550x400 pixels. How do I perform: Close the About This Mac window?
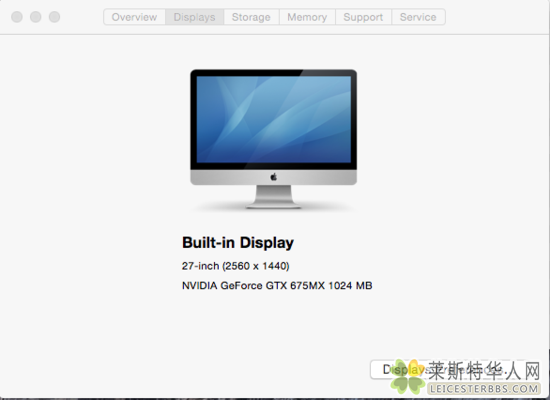17,17
